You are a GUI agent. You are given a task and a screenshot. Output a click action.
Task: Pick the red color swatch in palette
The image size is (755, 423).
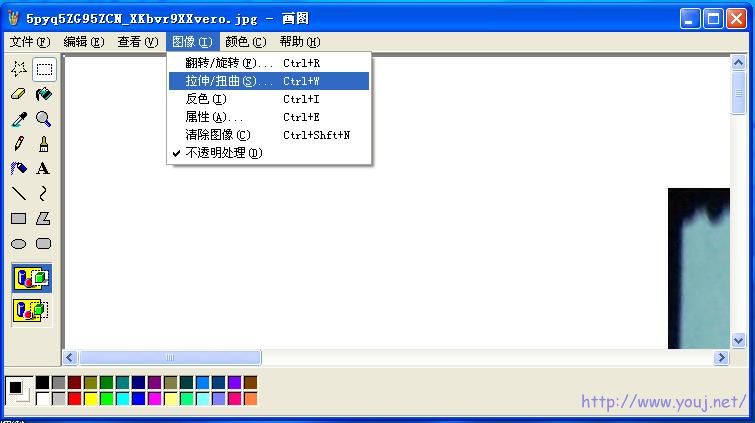pyautogui.click(x=75, y=399)
